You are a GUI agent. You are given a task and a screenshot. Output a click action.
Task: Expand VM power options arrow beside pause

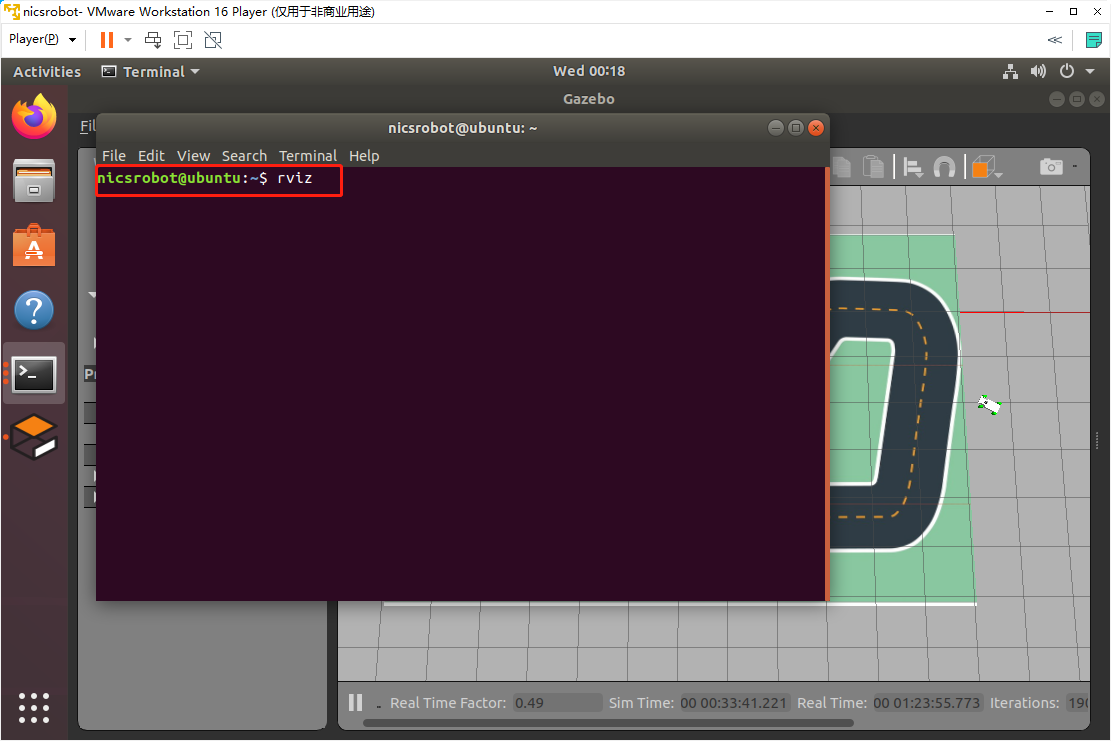point(128,40)
